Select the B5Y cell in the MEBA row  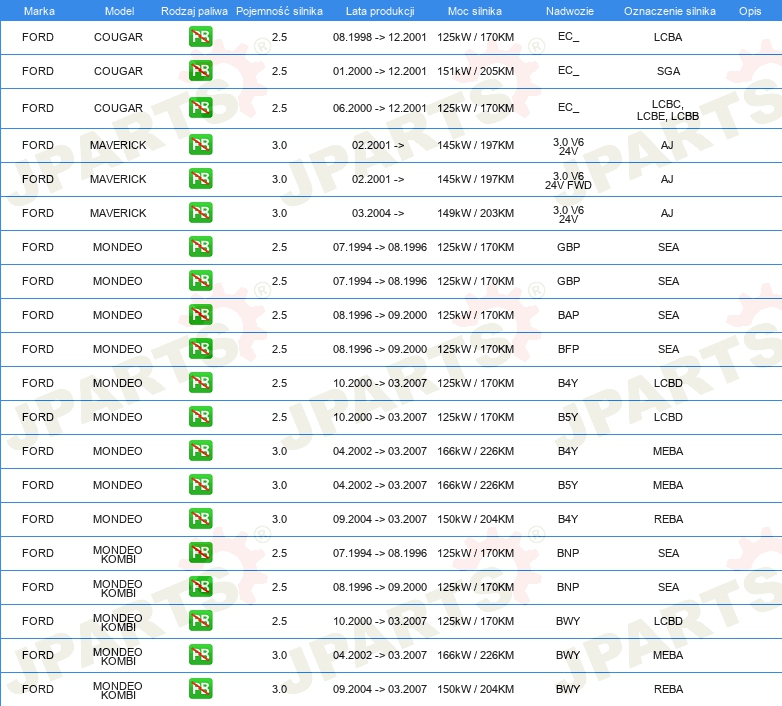pyautogui.click(x=568, y=485)
